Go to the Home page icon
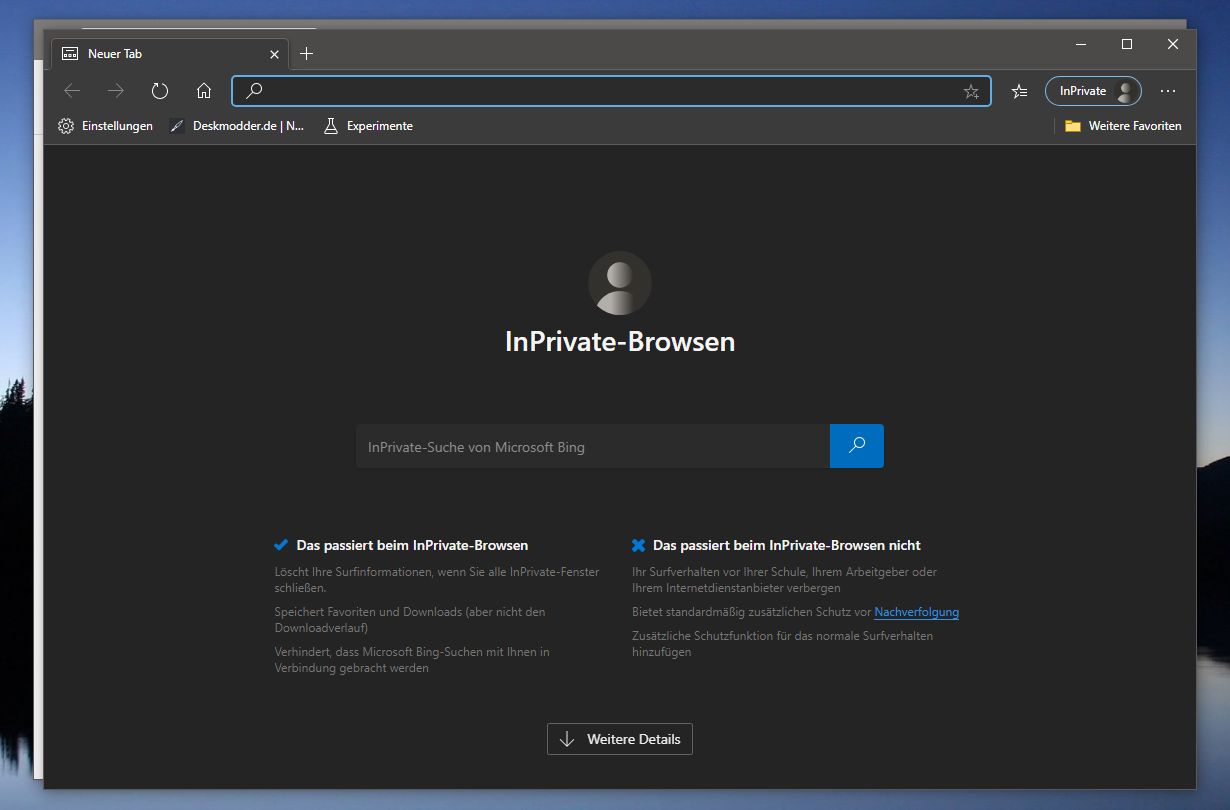 click(204, 91)
